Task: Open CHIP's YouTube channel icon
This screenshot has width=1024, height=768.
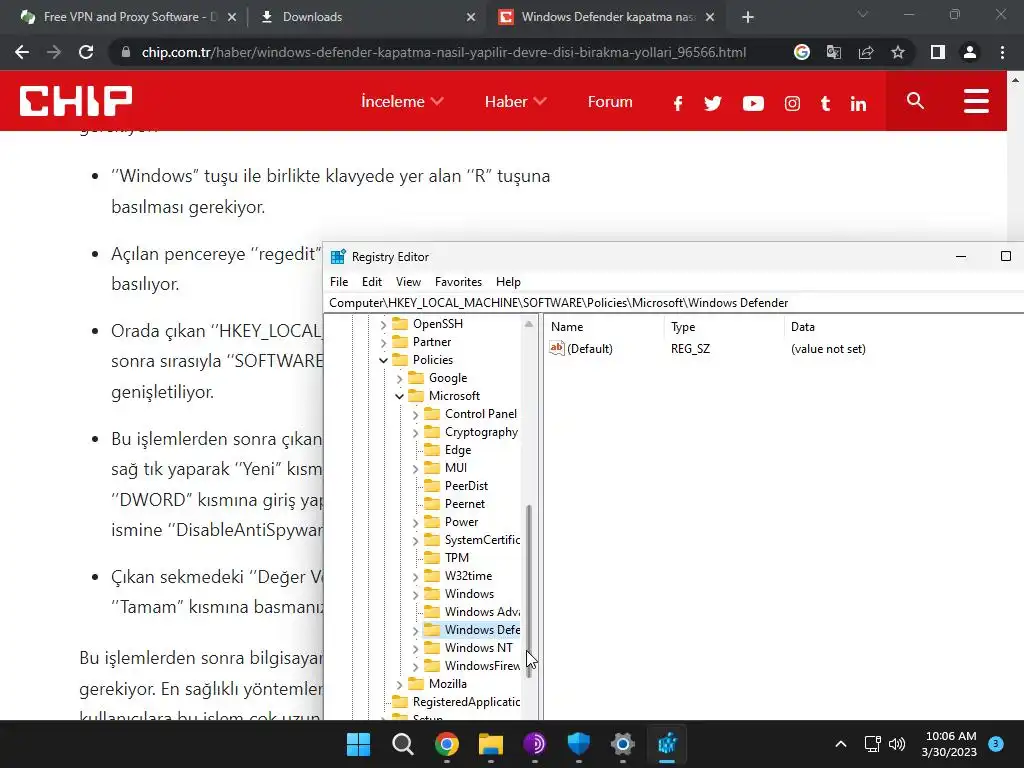Action: click(753, 103)
